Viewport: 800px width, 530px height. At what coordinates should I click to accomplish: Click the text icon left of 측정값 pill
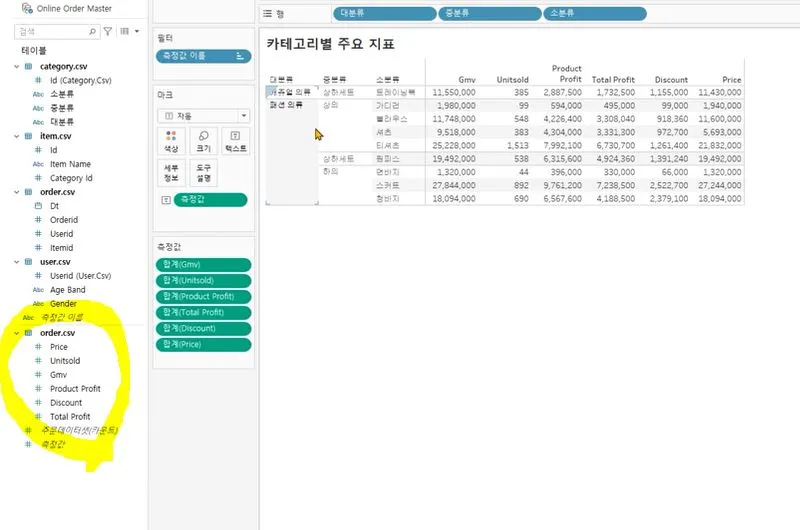tap(166, 200)
